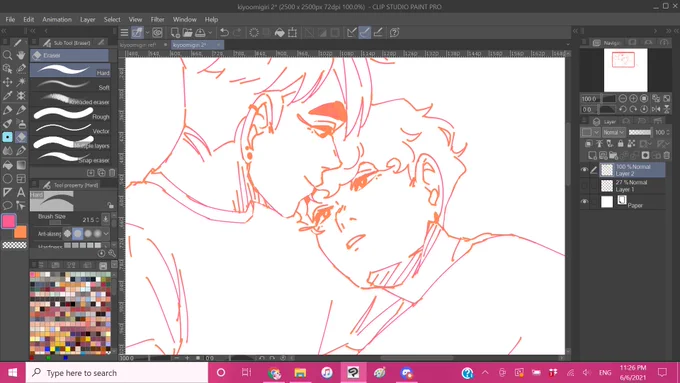
Task: Click the pink main color swatch
Action: click(x=9, y=221)
